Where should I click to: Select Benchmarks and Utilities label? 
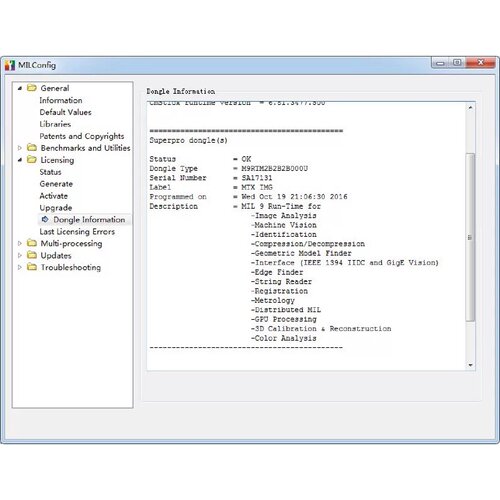[x=85, y=148]
